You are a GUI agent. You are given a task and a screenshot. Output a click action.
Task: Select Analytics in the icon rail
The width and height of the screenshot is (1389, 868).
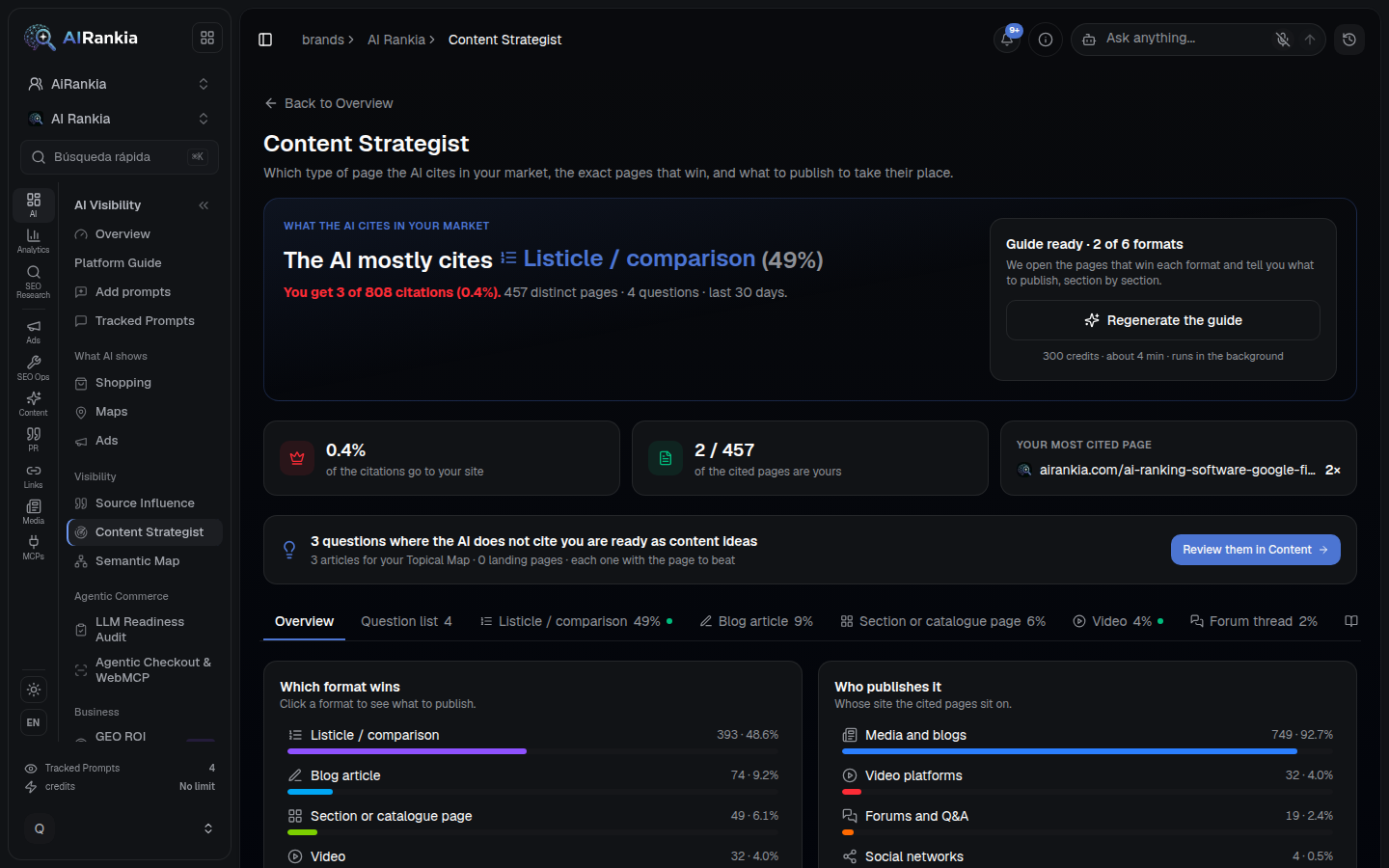tap(33, 241)
